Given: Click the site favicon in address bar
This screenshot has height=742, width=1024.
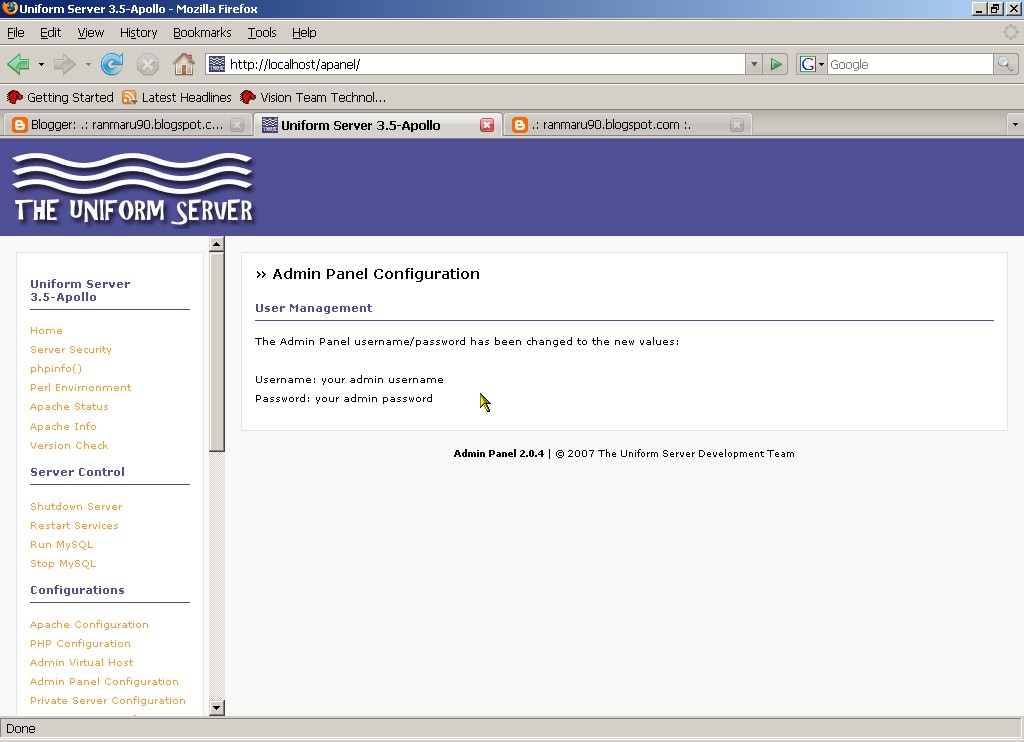Looking at the screenshot, I should tap(217, 64).
